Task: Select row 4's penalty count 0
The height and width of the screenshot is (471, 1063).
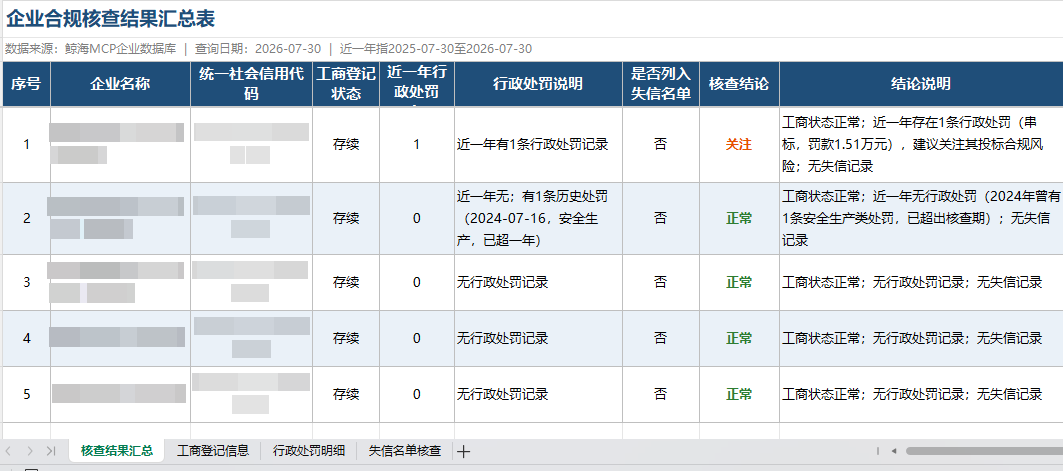Action: click(417, 338)
